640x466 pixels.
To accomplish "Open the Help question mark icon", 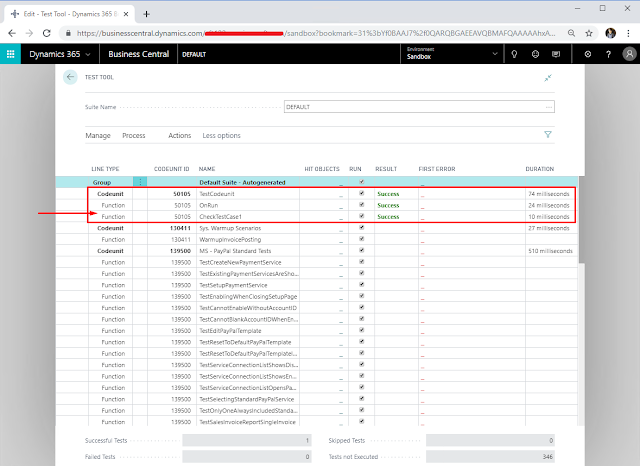I will click(x=608, y=54).
